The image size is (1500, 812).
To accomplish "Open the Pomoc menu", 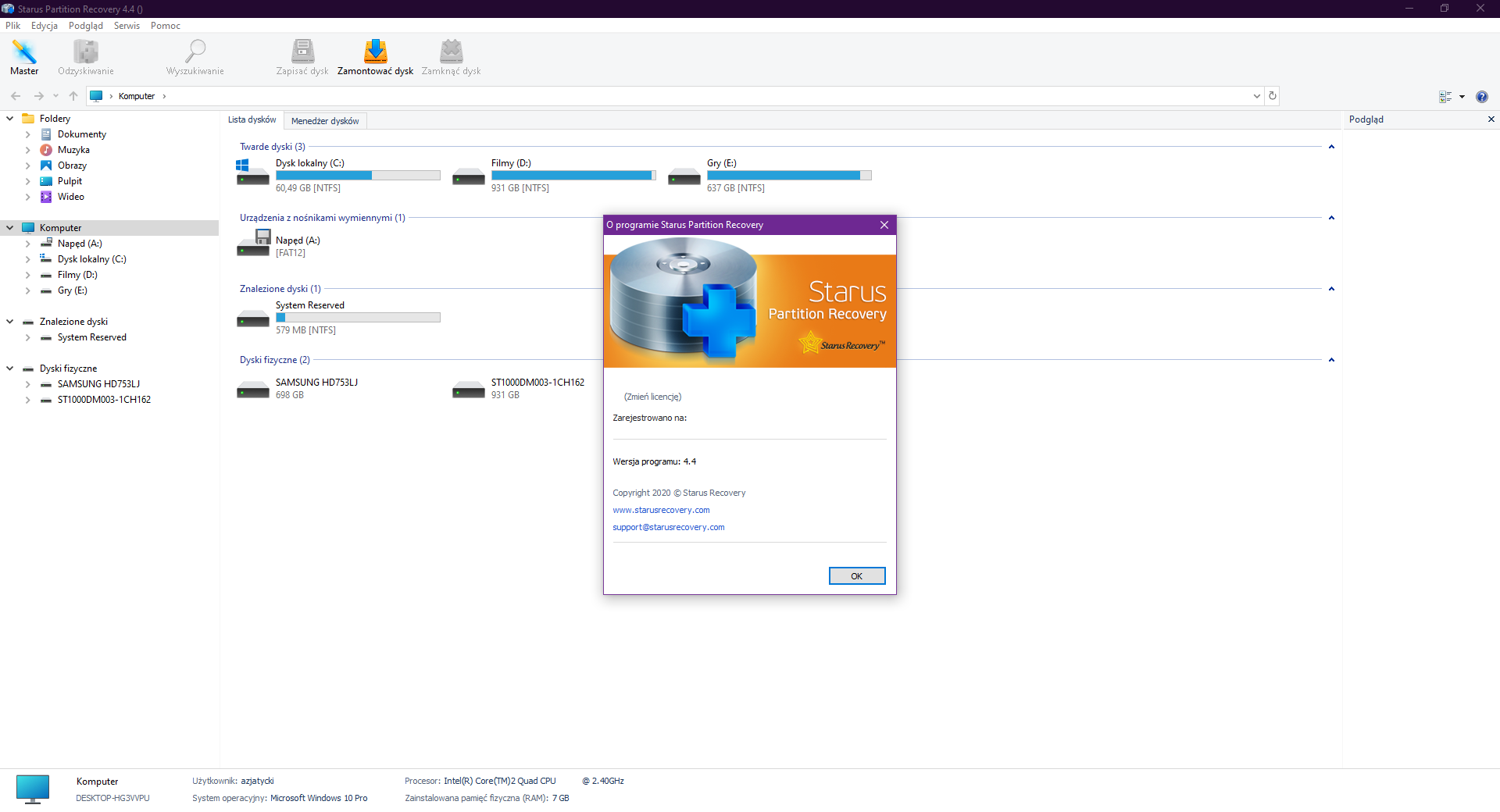I will click(166, 26).
